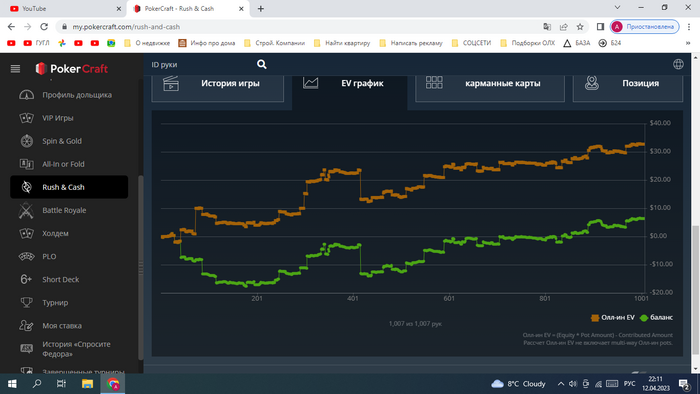Open the volume control tray icon
700x394 pixels.
[x=573, y=384]
